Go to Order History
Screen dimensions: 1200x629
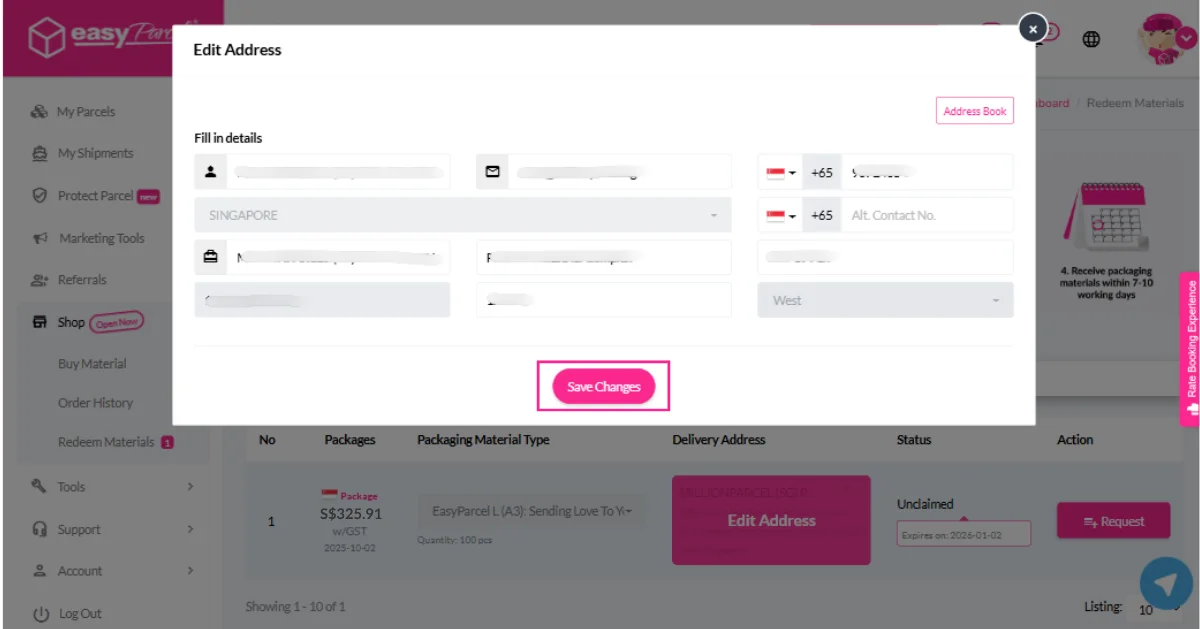pyautogui.click(x=95, y=403)
